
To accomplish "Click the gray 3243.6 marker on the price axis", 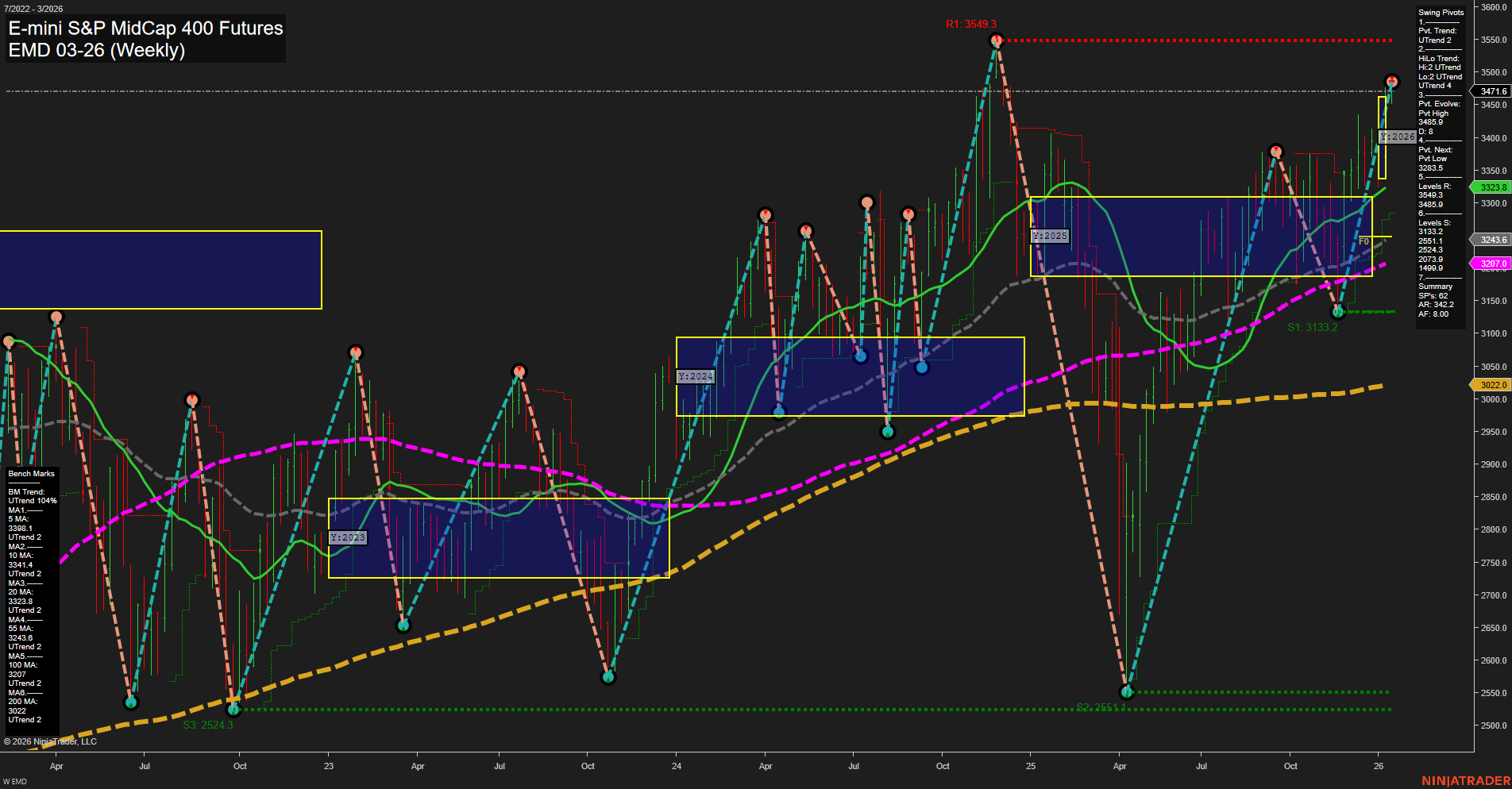I will point(1490,239).
